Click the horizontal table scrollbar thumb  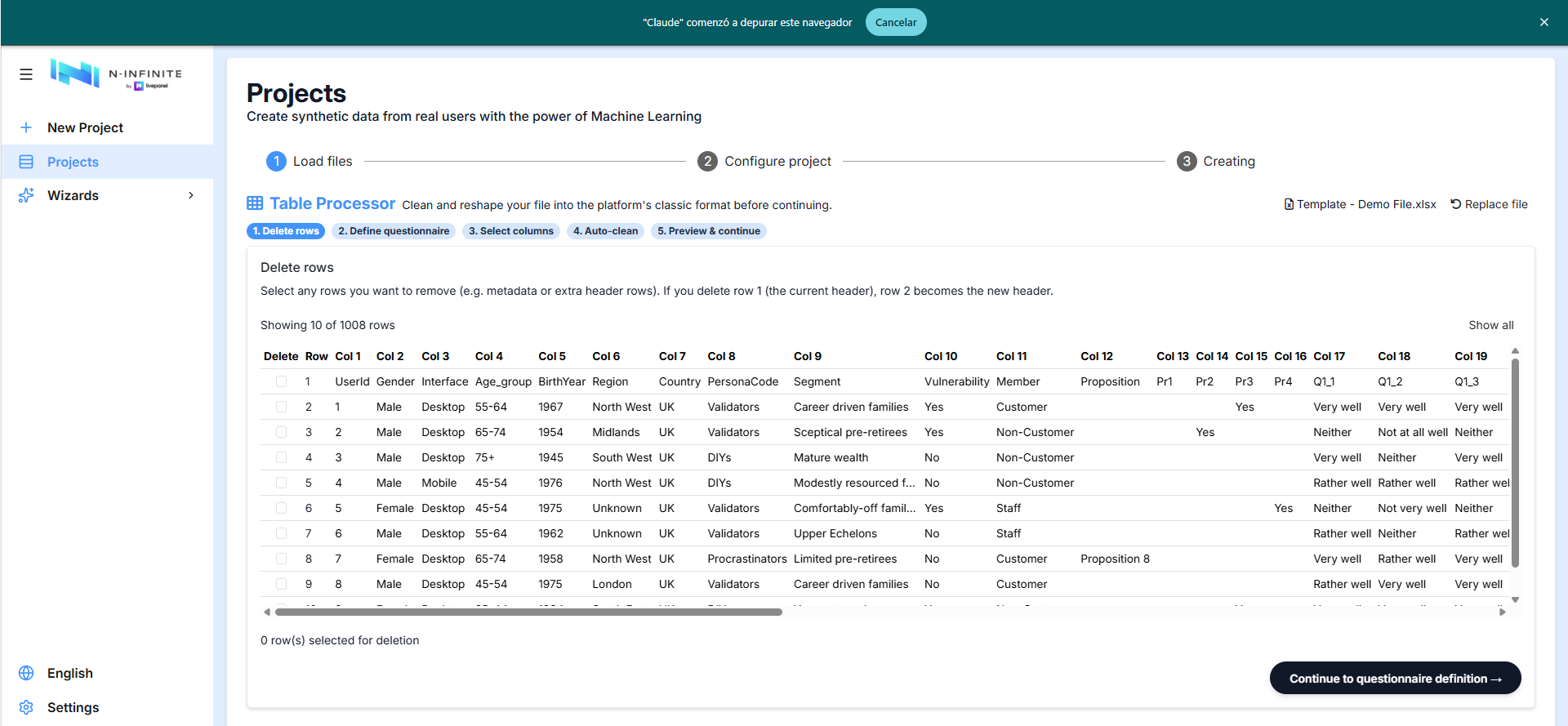(528, 612)
